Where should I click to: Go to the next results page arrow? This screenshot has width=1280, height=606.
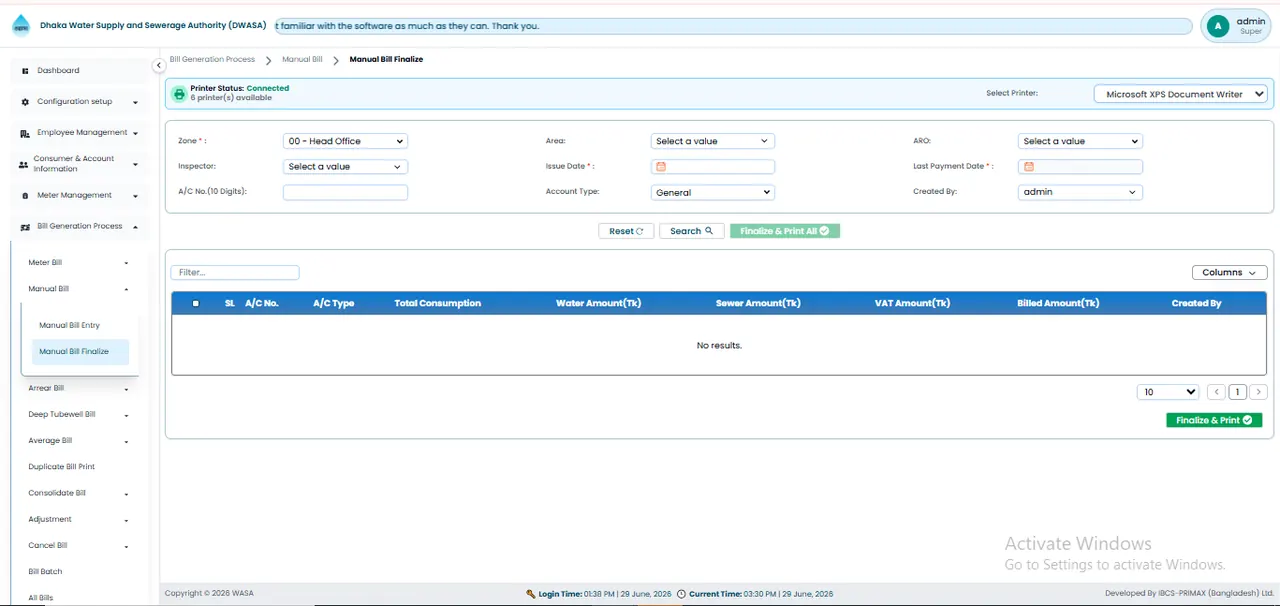[x=1259, y=393]
